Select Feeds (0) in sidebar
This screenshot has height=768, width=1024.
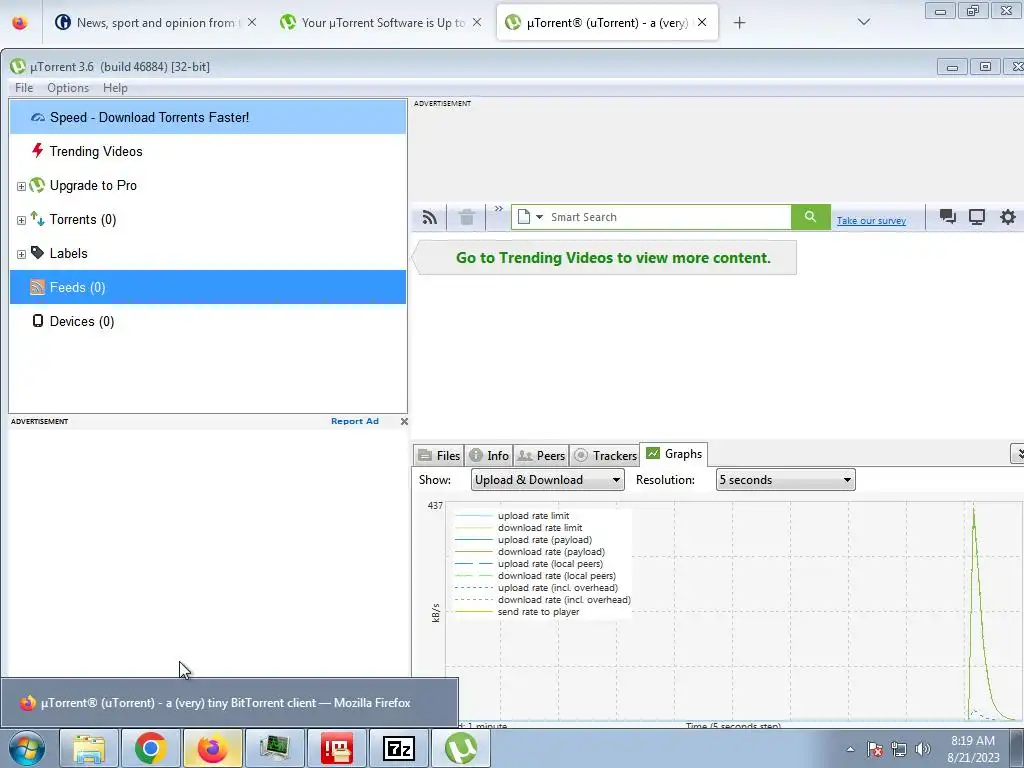pos(208,287)
